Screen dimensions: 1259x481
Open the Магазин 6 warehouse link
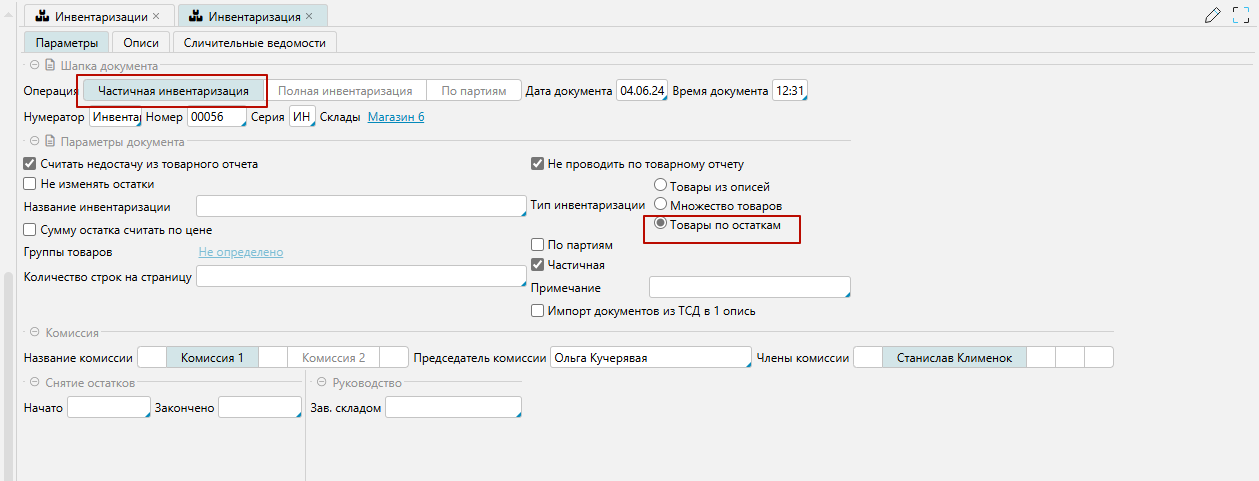[x=396, y=117]
